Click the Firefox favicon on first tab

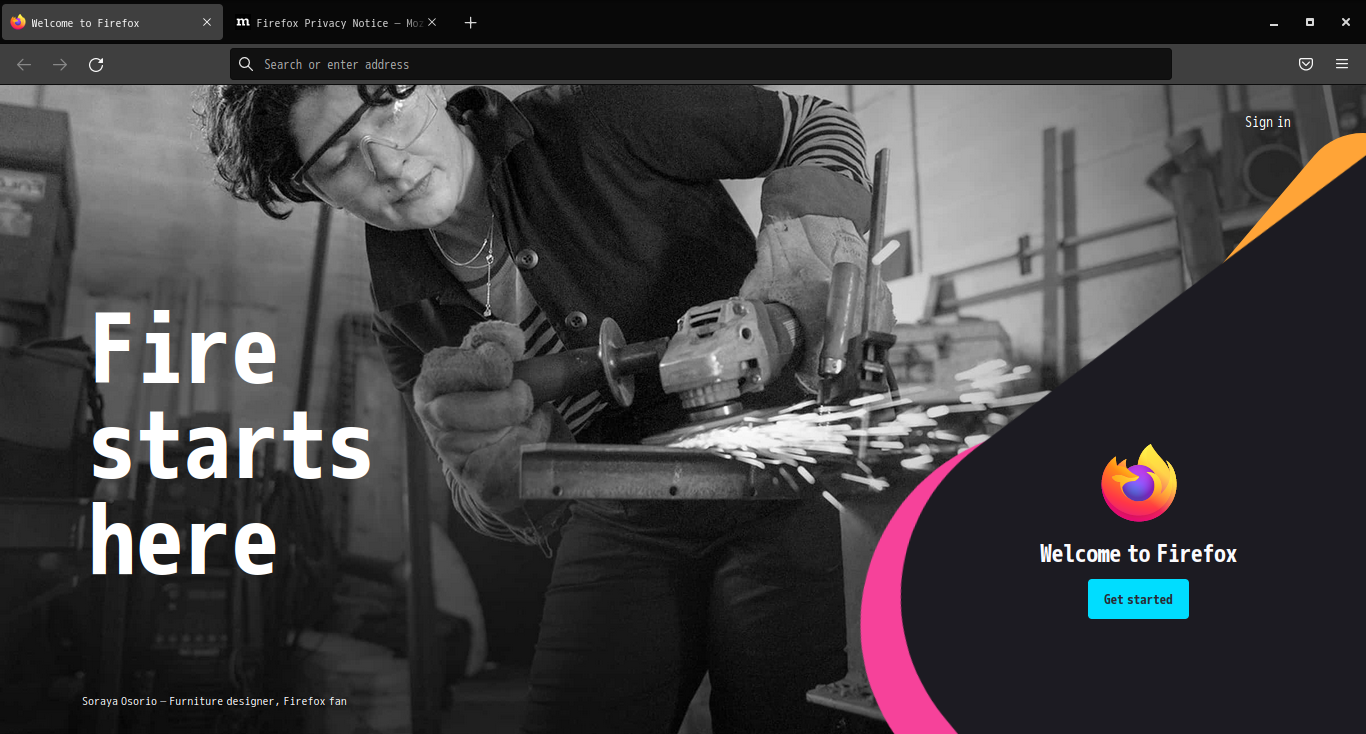[x=18, y=22]
